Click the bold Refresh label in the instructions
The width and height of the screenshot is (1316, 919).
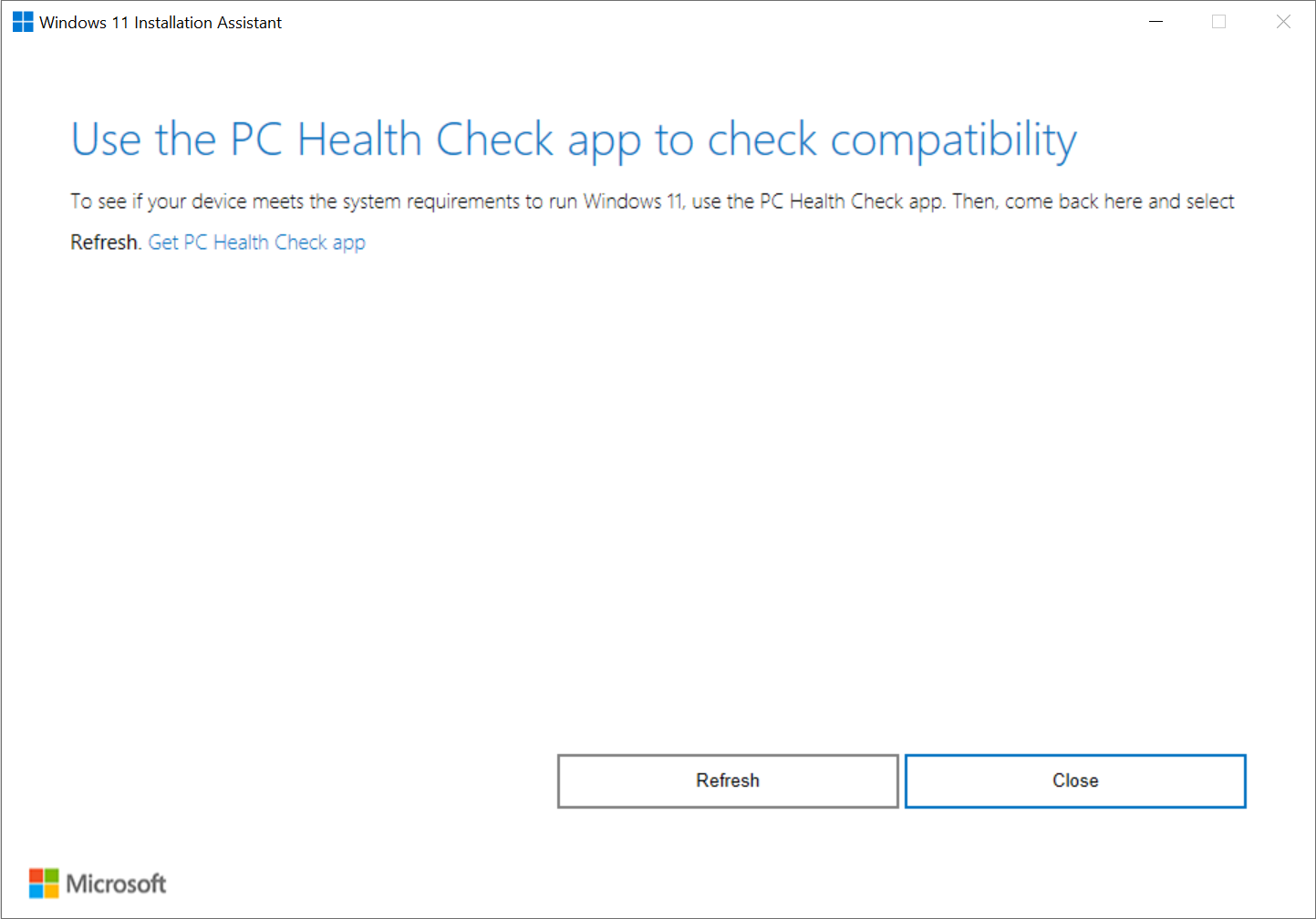tap(102, 242)
